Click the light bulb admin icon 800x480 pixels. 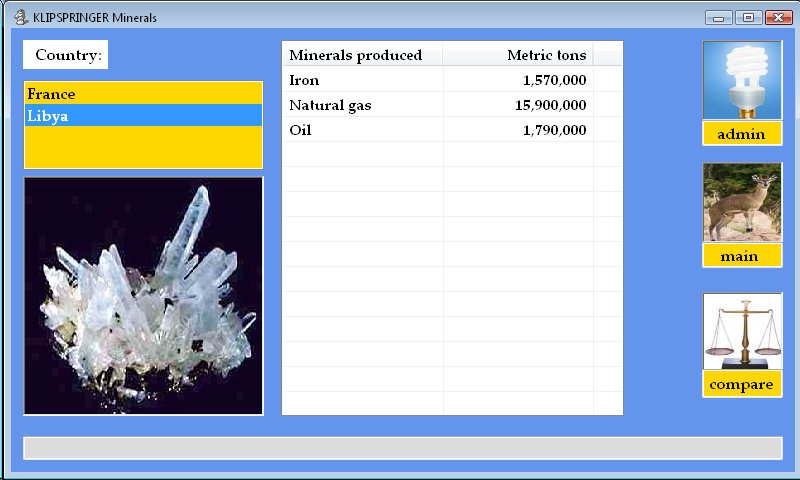(x=741, y=81)
